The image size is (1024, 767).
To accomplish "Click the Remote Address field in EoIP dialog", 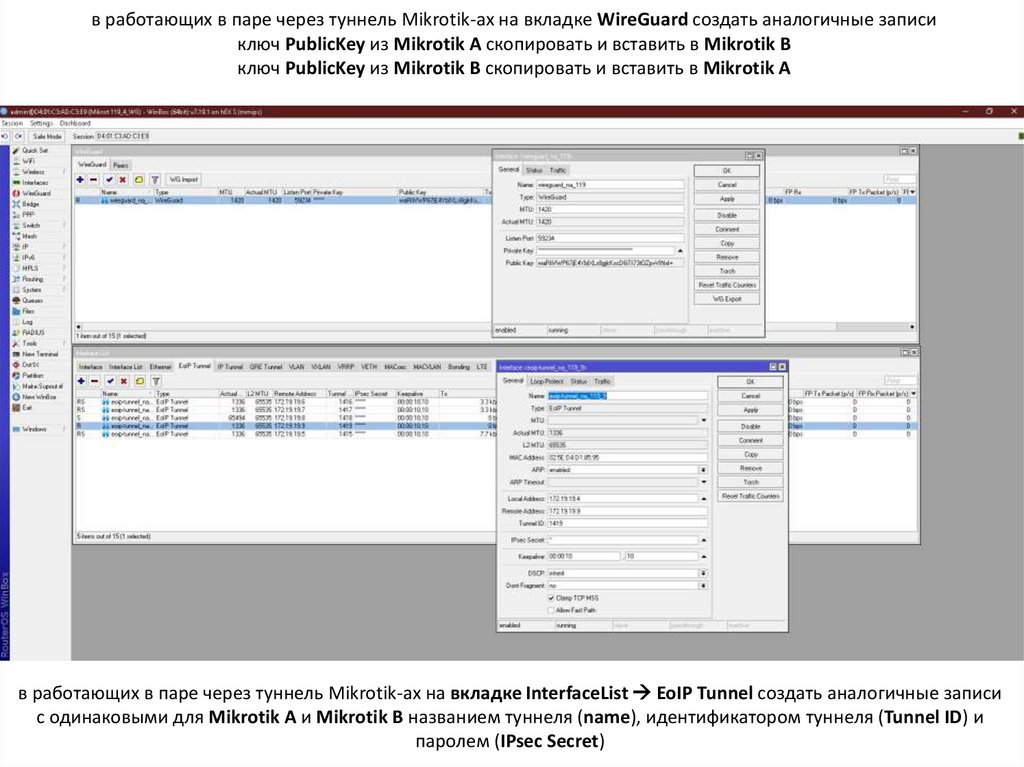I will point(627,511).
